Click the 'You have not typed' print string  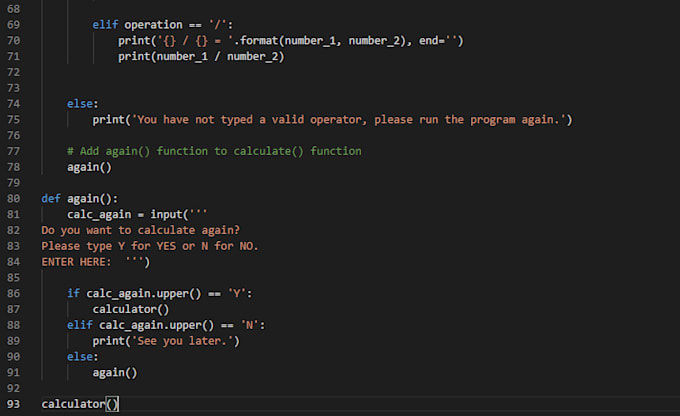tap(349, 120)
